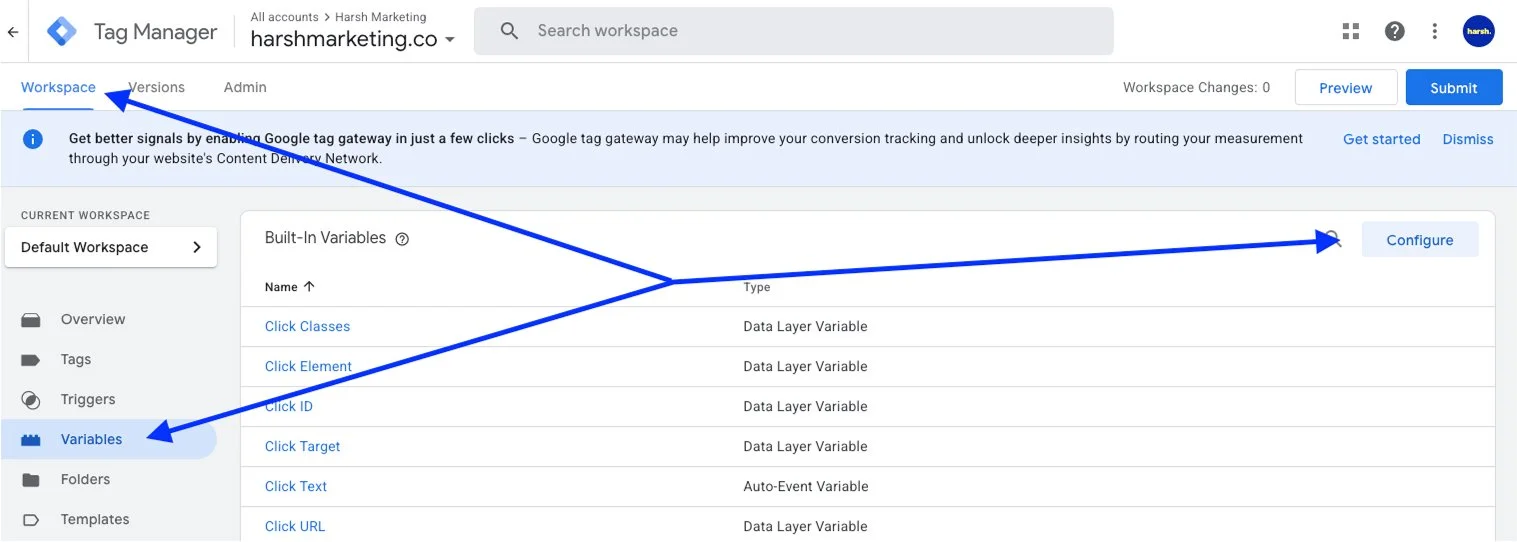Click the Variables sidebar icon
Viewport: 1517px width, 542px height.
tap(31, 440)
